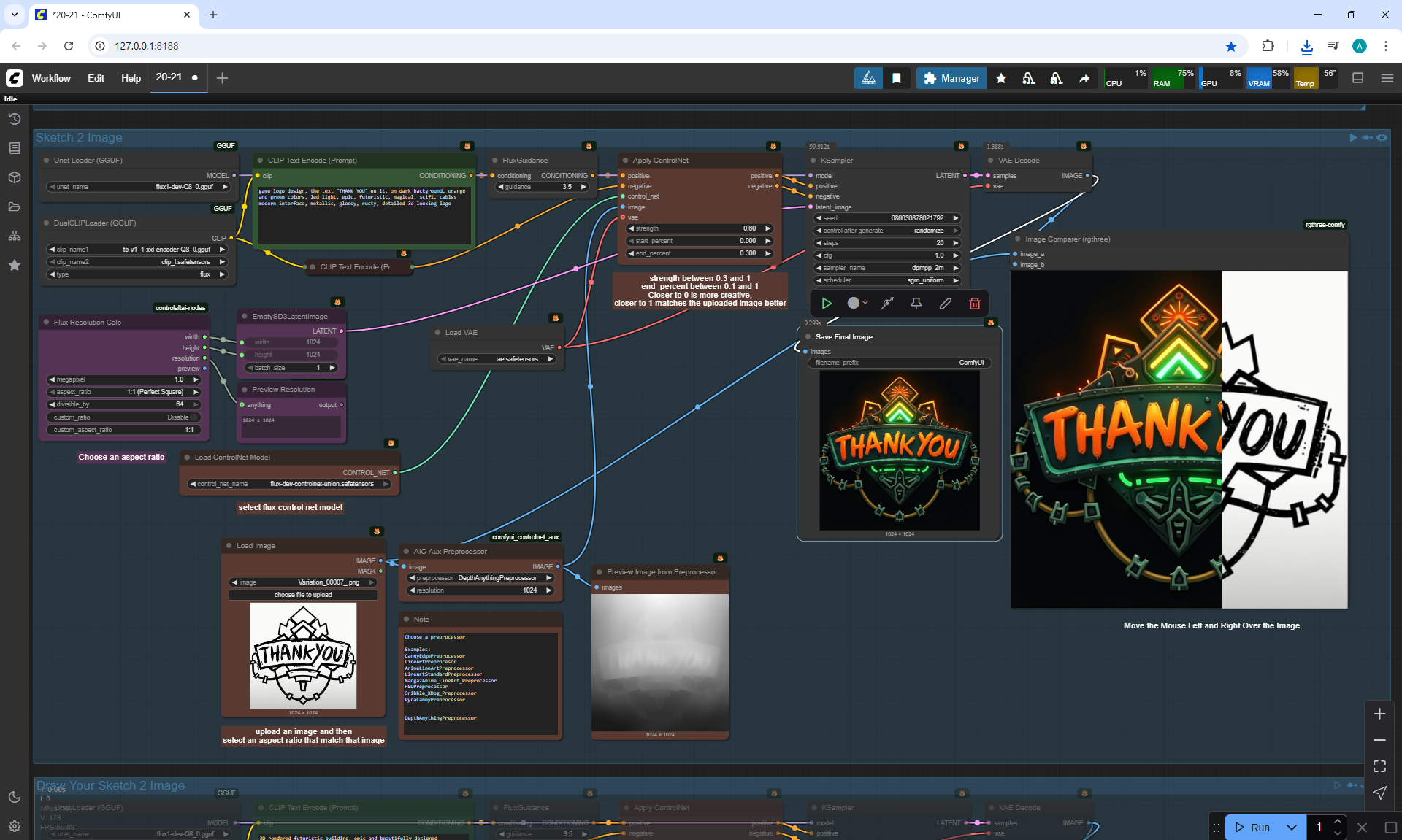The height and width of the screenshot is (840, 1402).
Task: Open the node library cube icon
Action: 14,177
